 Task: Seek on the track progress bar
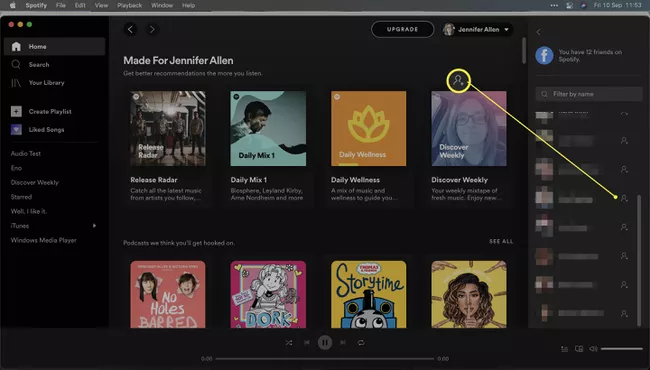[325, 359]
